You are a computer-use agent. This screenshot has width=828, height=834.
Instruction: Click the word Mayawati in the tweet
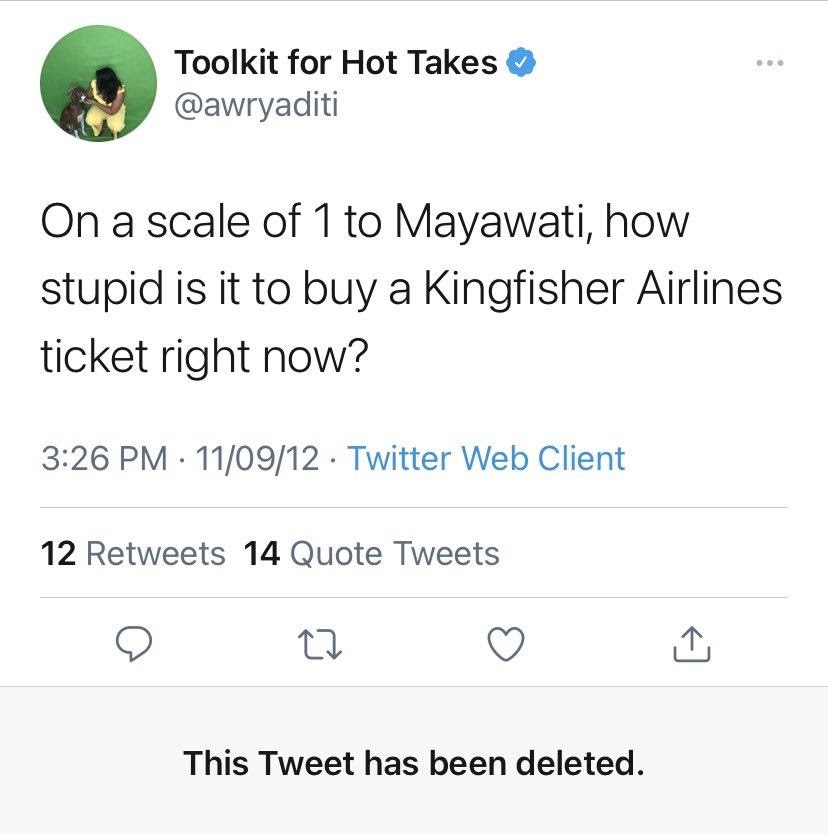click(483, 221)
